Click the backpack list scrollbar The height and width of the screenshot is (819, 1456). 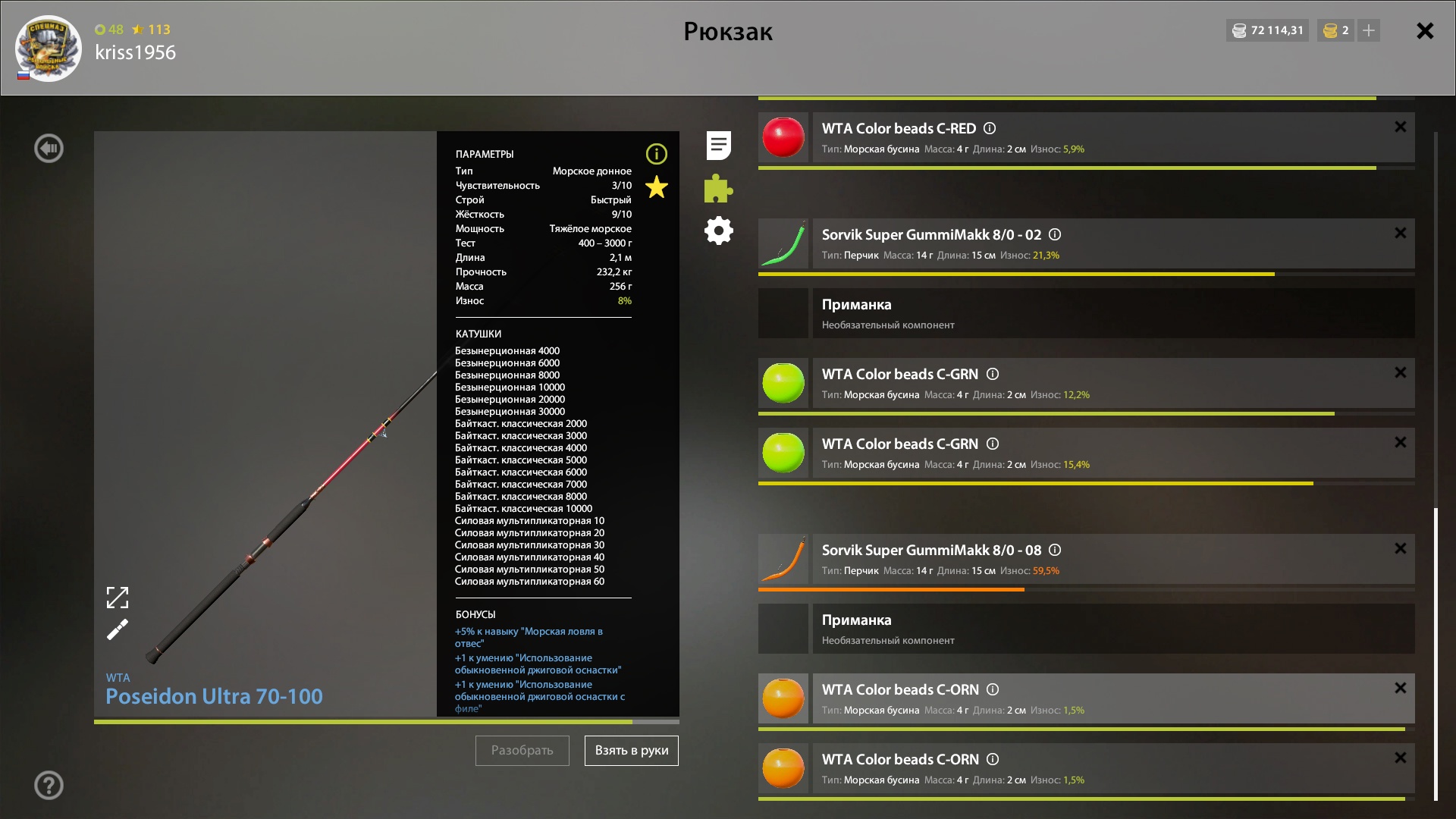pyautogui.click(x=1436, y=654)
